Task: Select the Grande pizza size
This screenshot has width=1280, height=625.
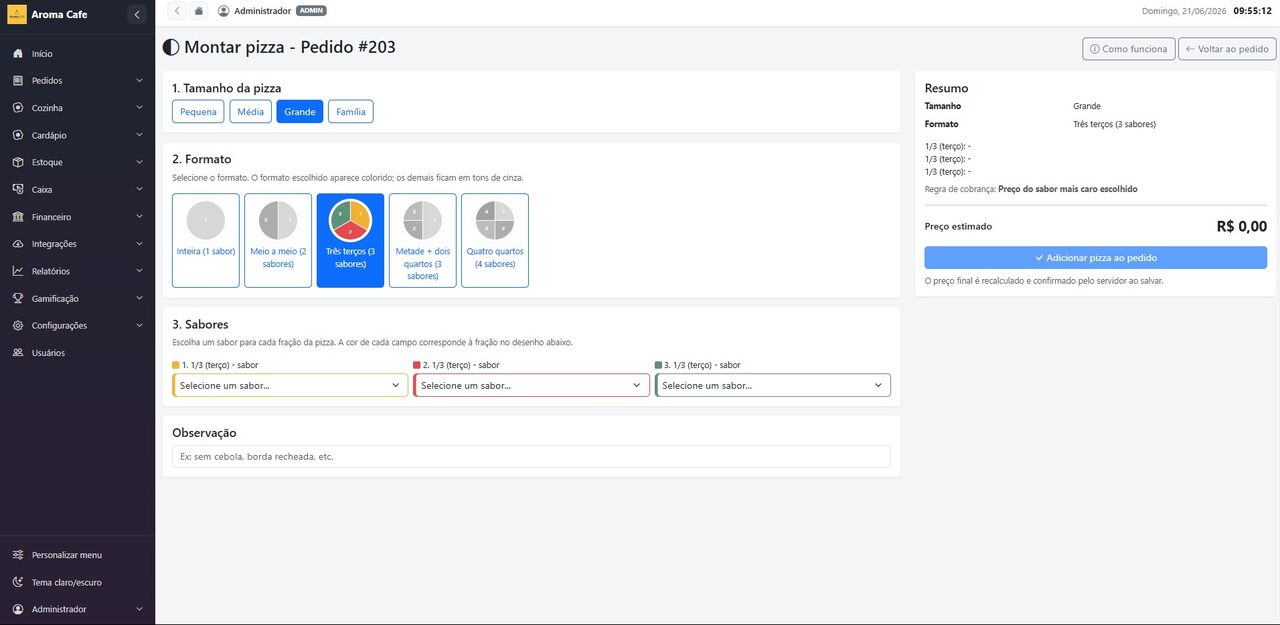Action: [x=300, y=112]
